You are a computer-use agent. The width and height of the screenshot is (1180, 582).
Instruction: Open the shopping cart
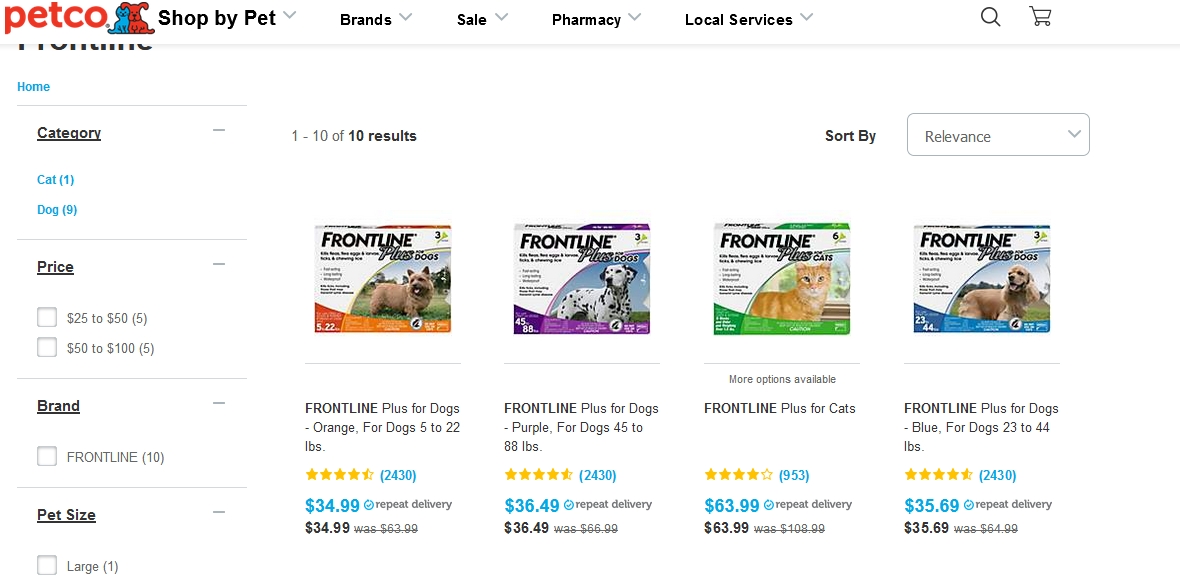[1040, 17]
